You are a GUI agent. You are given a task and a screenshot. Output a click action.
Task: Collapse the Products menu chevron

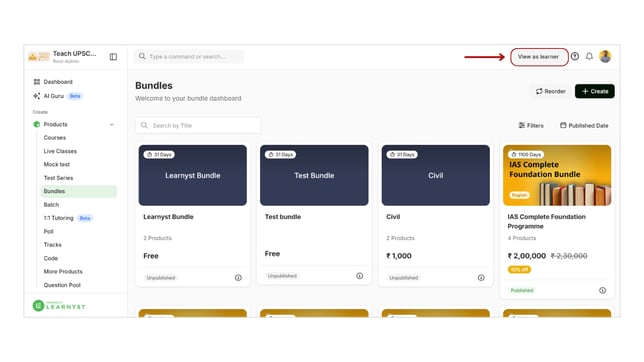(x=112, y=125)
